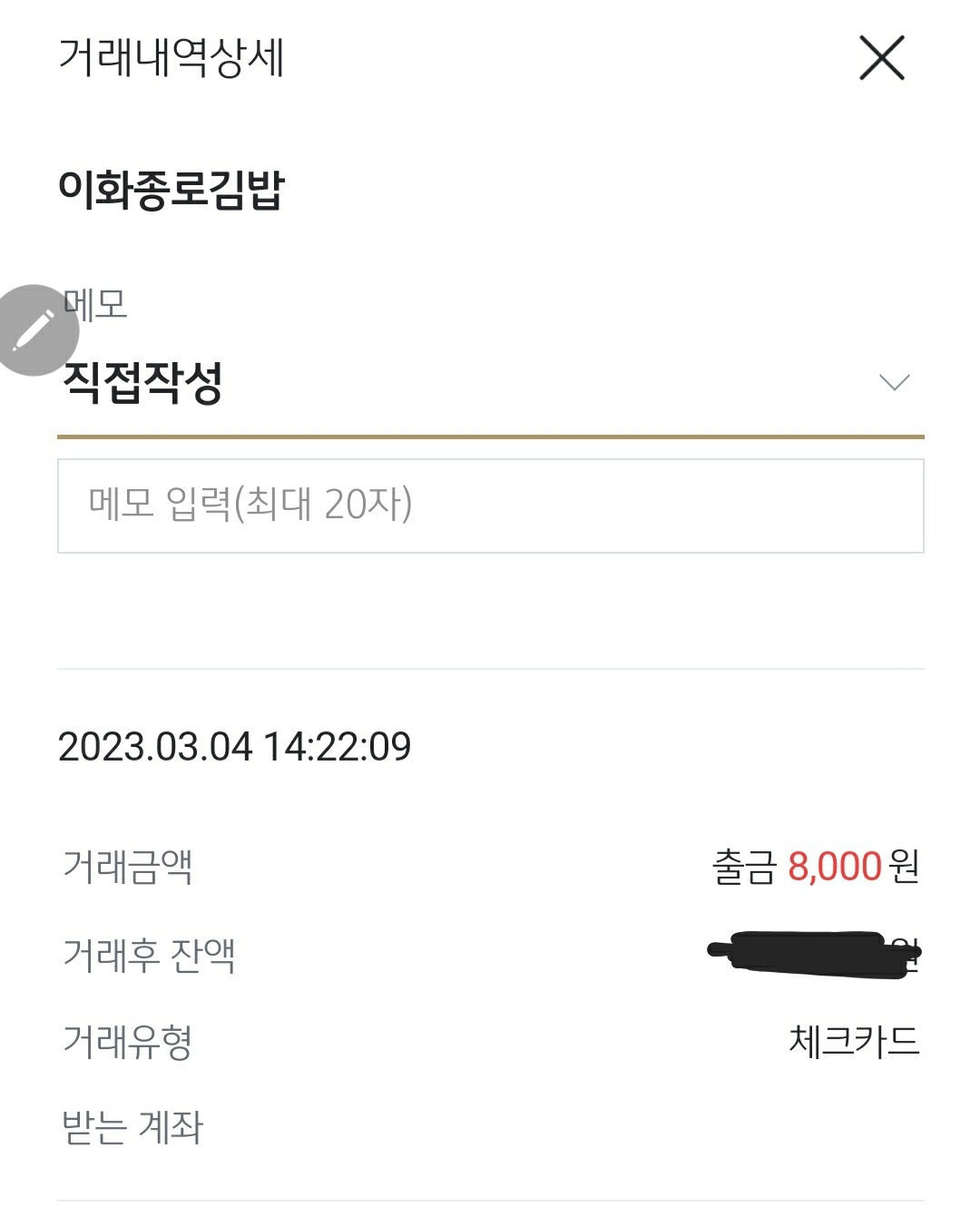
Task: Tap the 거래금액 row label
Action: (x=127, y=866)
